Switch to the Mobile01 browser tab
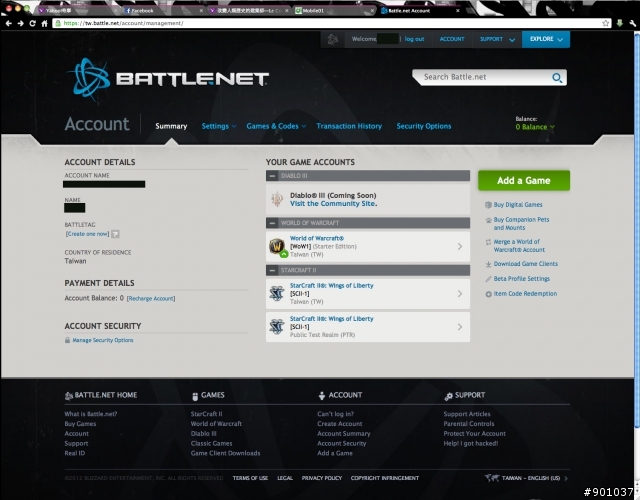 tap(333, 11)
